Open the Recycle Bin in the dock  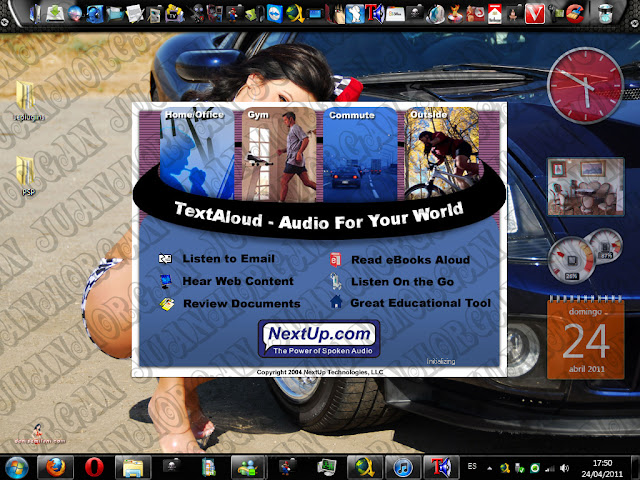605,13
